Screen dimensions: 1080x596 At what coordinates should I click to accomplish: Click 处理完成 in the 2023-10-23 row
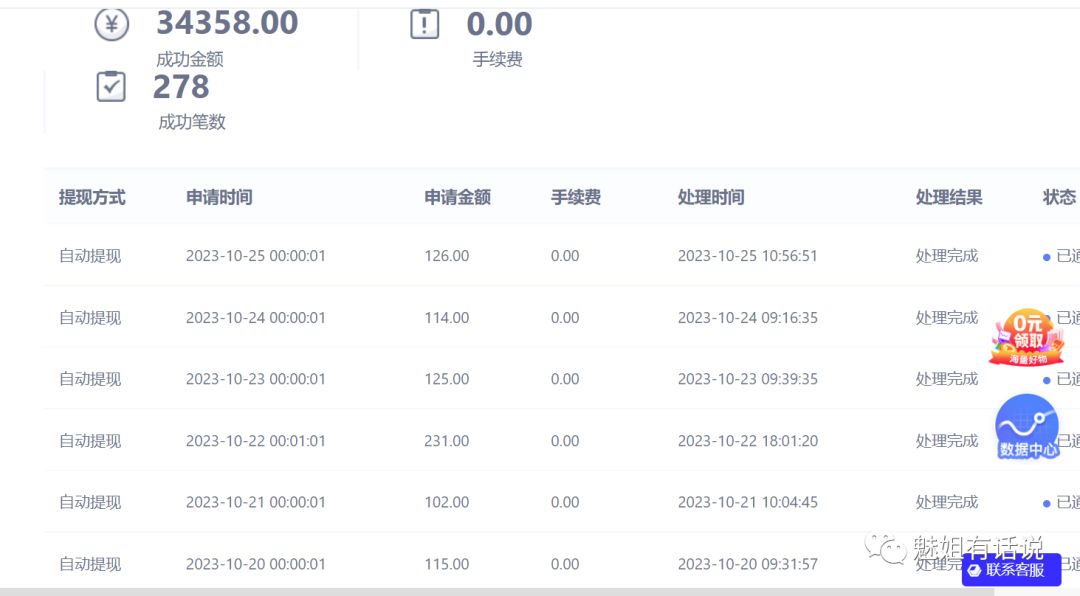[947, 379]
